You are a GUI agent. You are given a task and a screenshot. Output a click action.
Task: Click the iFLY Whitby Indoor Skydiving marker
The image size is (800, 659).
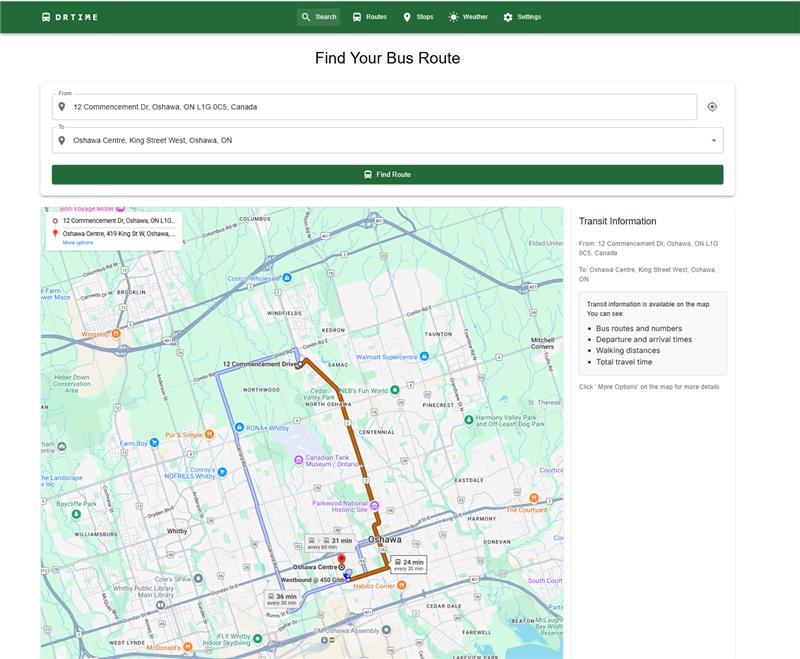click(258, 638)
